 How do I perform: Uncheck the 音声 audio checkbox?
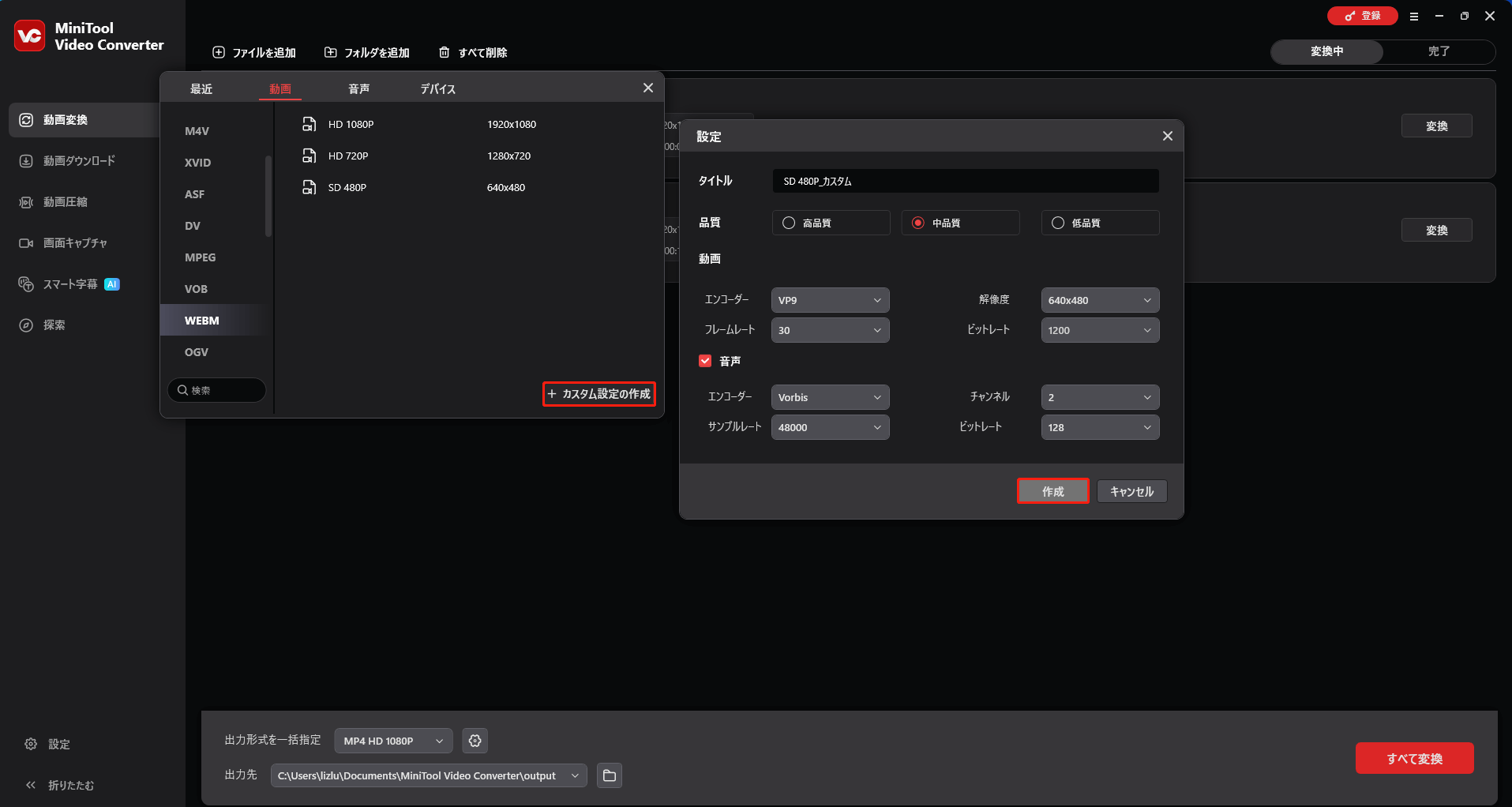[x=705, y=361]
